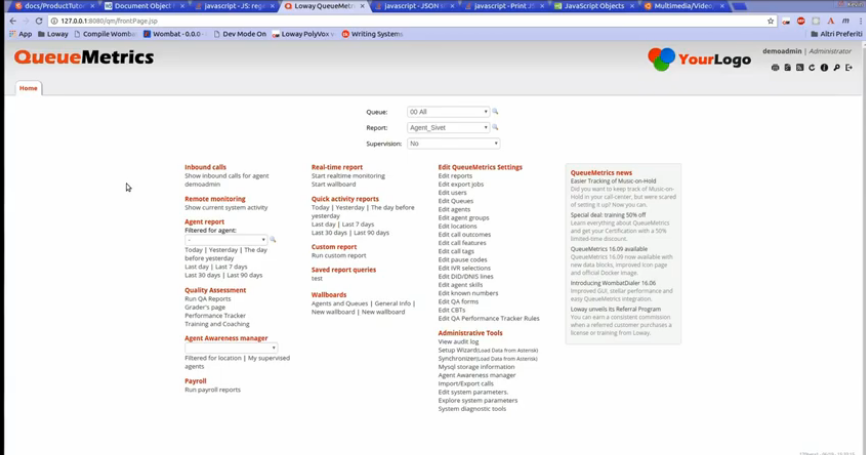Click the magnifier icon beside the agent filter
Viewport: 866px width, 455px height.
coord(273,240)
